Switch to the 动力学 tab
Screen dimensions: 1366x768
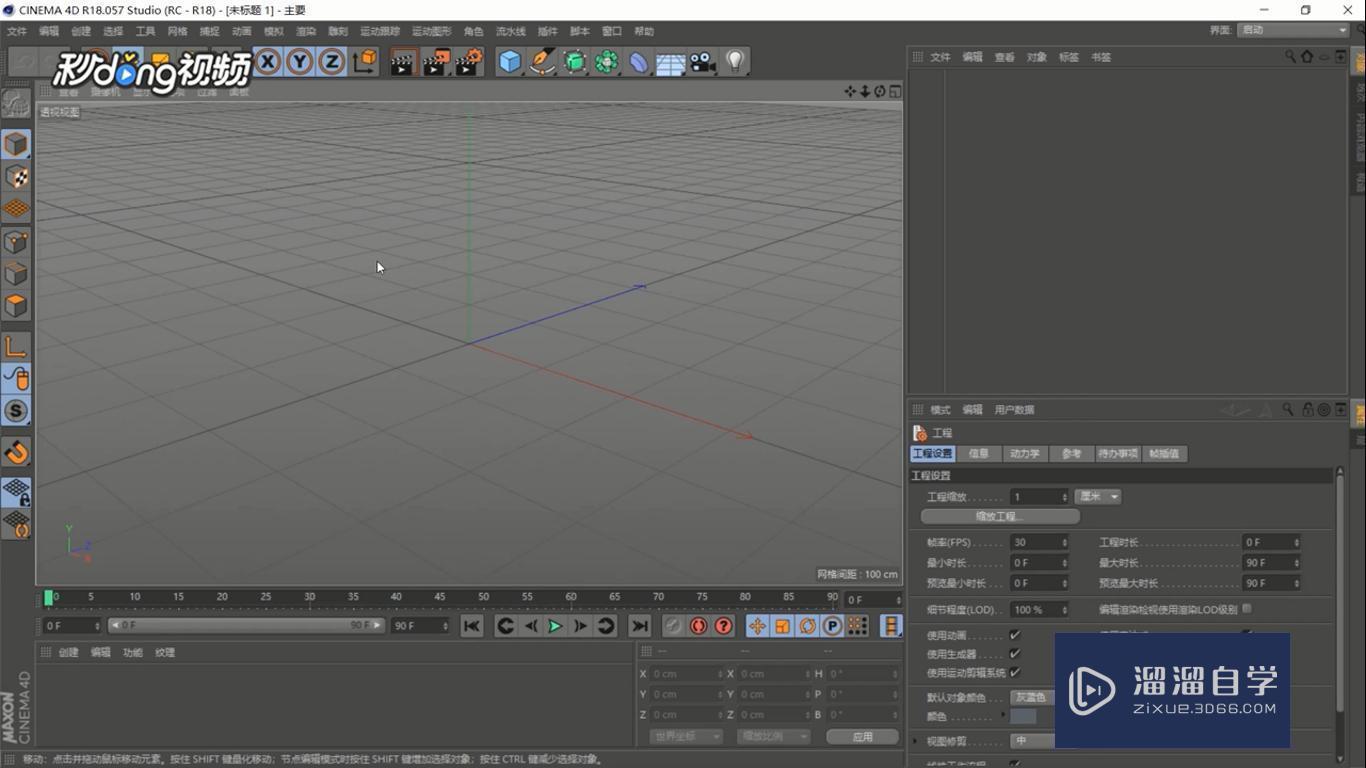tap(1024, 454)
